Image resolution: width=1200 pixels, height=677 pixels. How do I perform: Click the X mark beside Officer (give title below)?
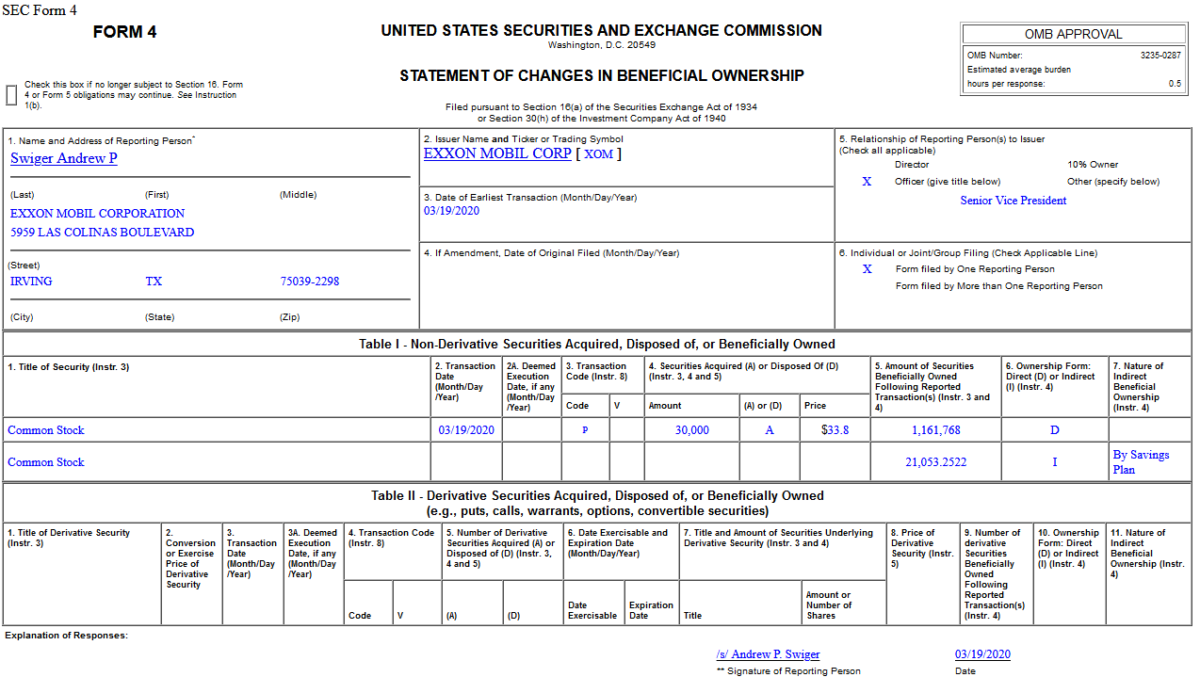pos(867,181)
